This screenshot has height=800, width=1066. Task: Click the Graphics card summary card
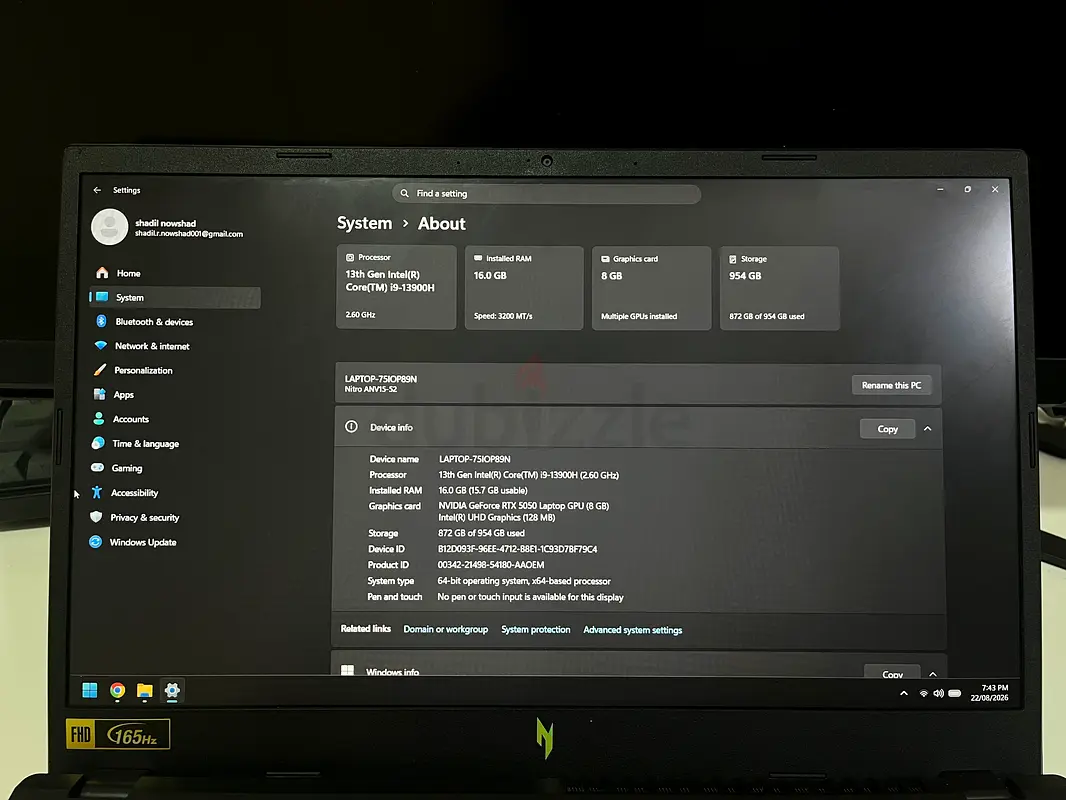pyautogui.click(x=651, y=288)
